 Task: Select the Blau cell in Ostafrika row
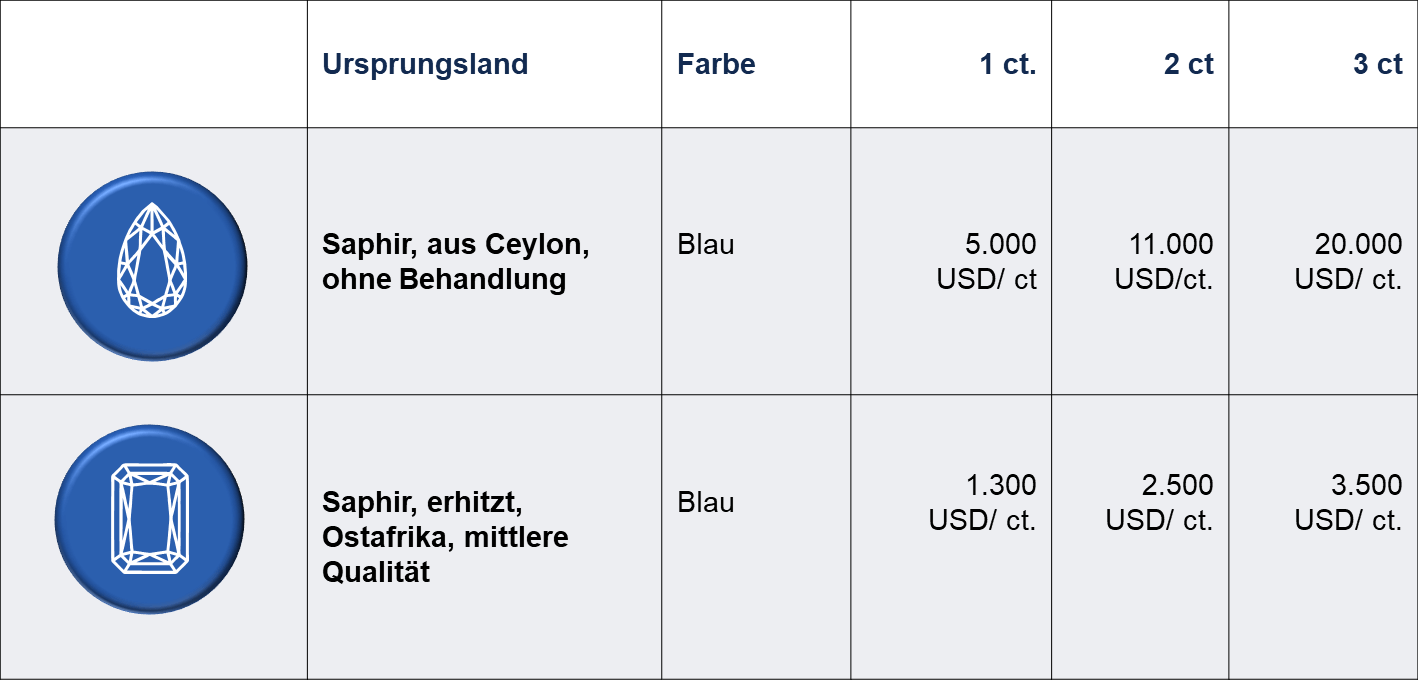(705, 502)
